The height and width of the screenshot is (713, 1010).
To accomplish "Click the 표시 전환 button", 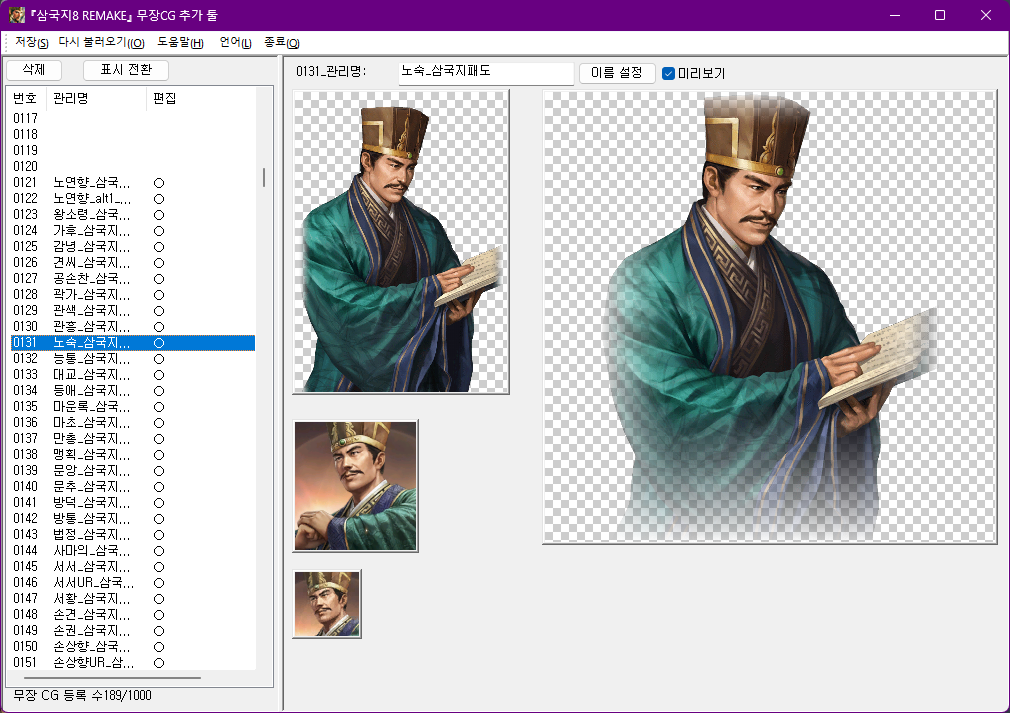I will click(x=126, y=70).
